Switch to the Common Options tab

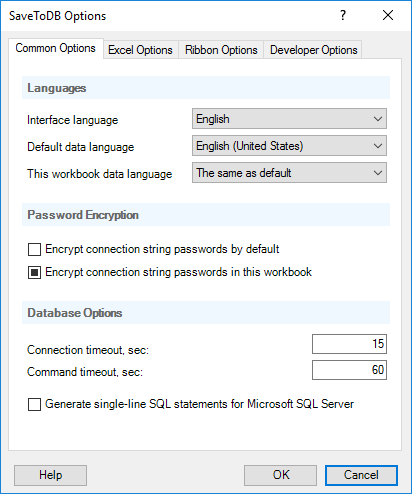[56, 48]
